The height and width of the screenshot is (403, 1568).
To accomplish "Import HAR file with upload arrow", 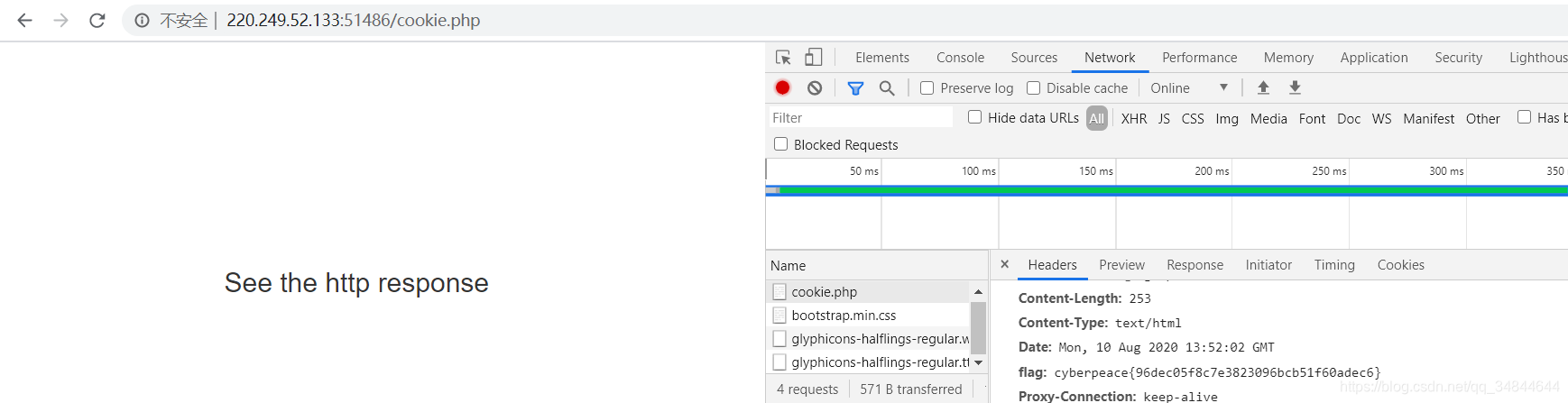I will click(x=1263, y=87).
